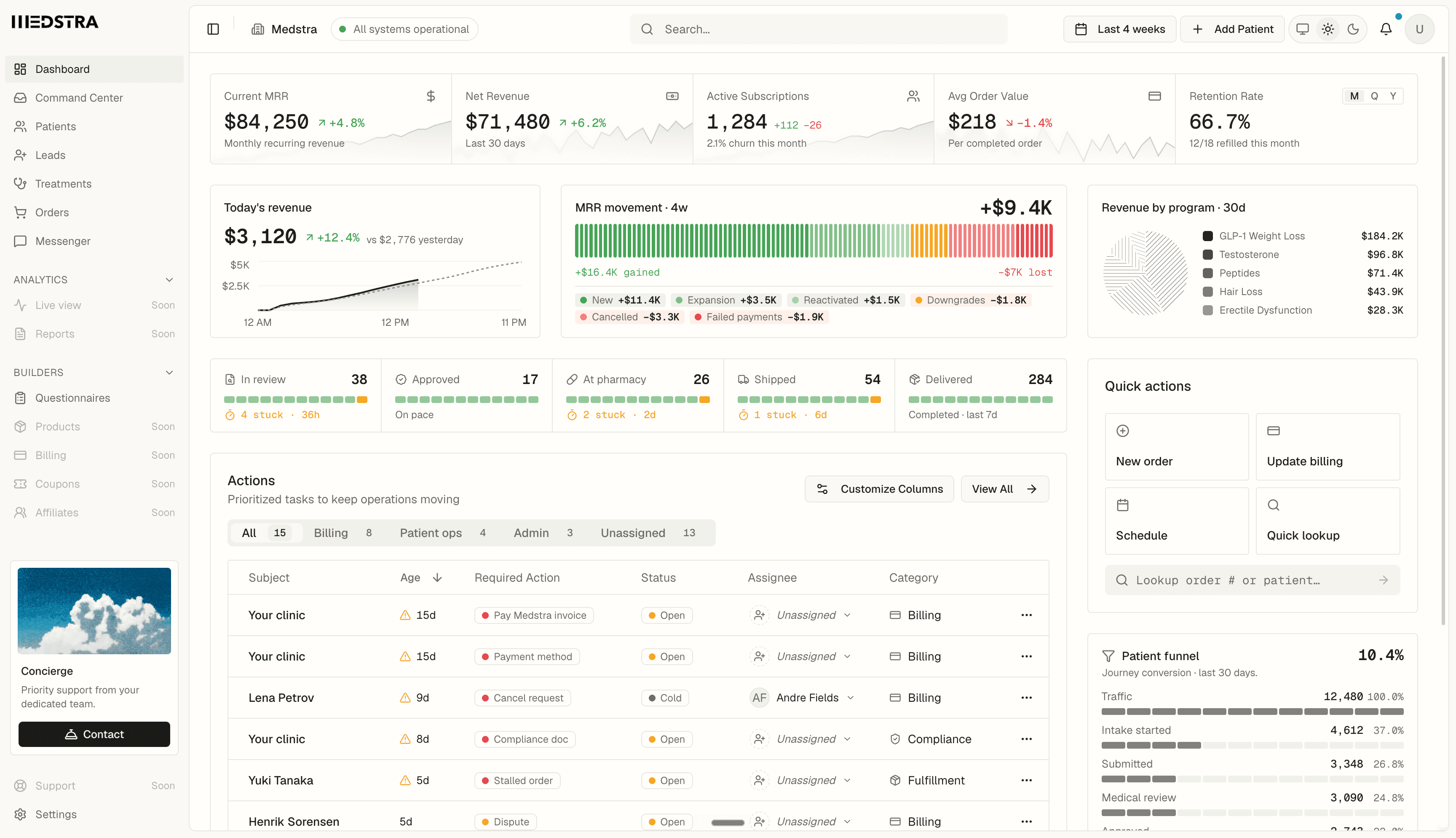Open Command Center in sidebar
1456x838 pixels.
94,98
